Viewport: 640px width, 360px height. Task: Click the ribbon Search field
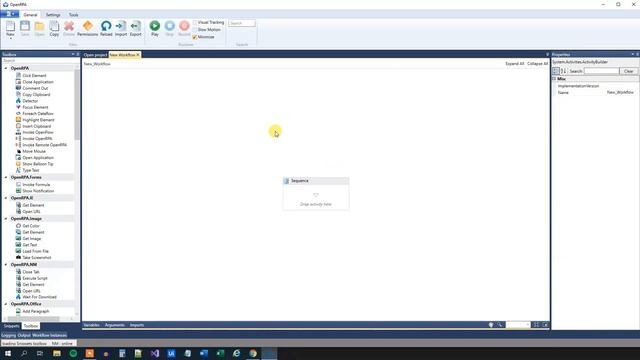coord(242,23)
